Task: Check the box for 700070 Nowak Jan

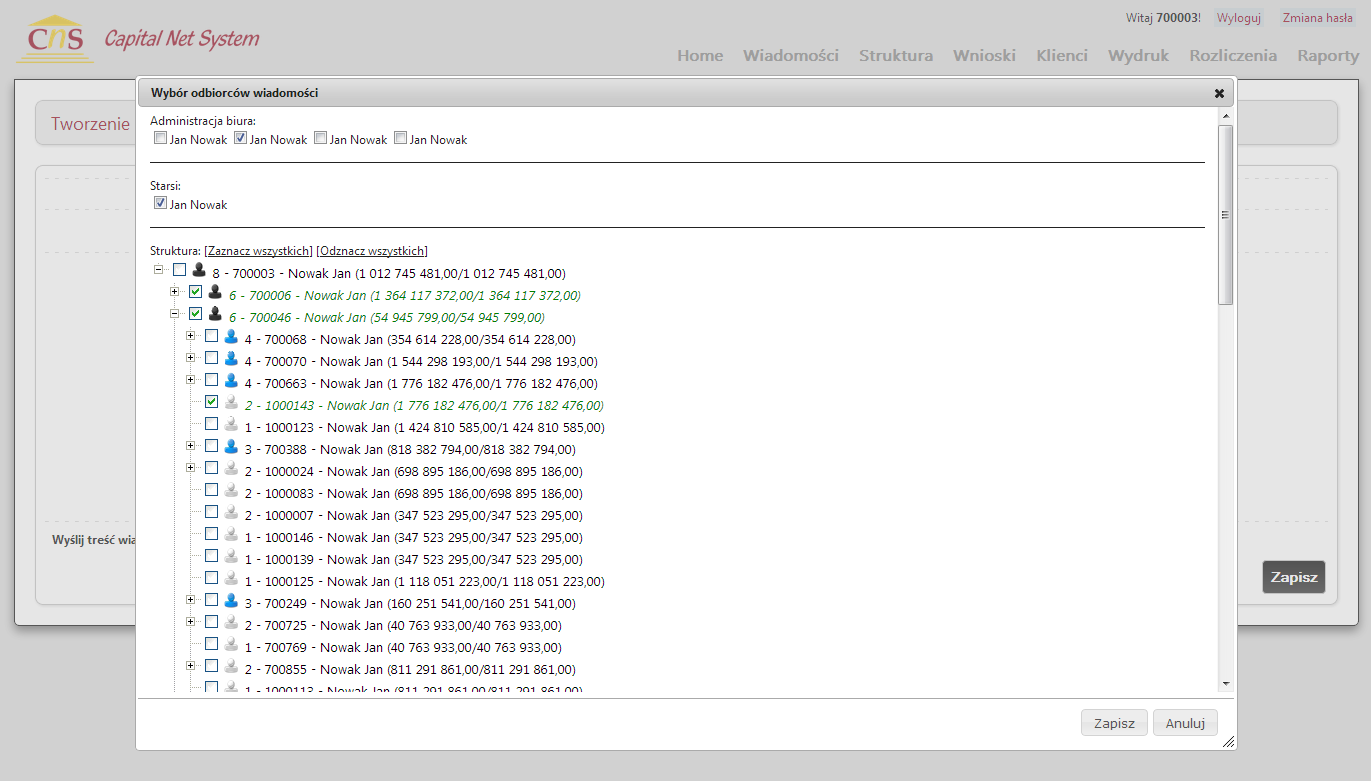Action: (211, 358)
